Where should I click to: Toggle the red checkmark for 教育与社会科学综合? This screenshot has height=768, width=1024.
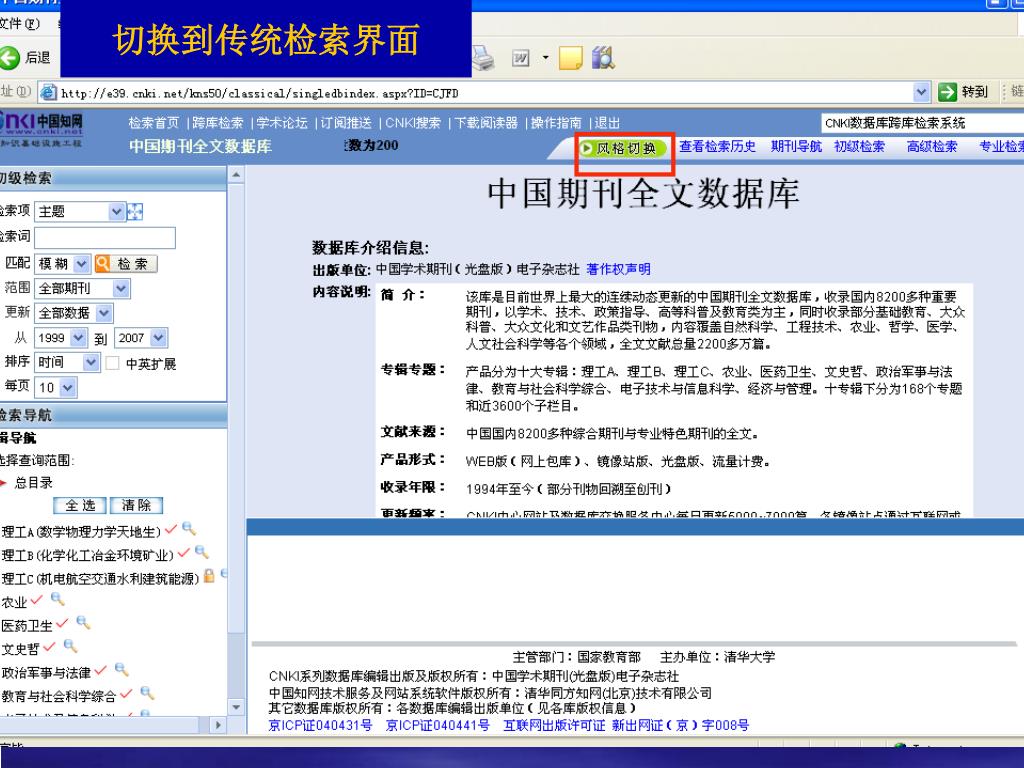pyautogui.click(x=126, y=694)
